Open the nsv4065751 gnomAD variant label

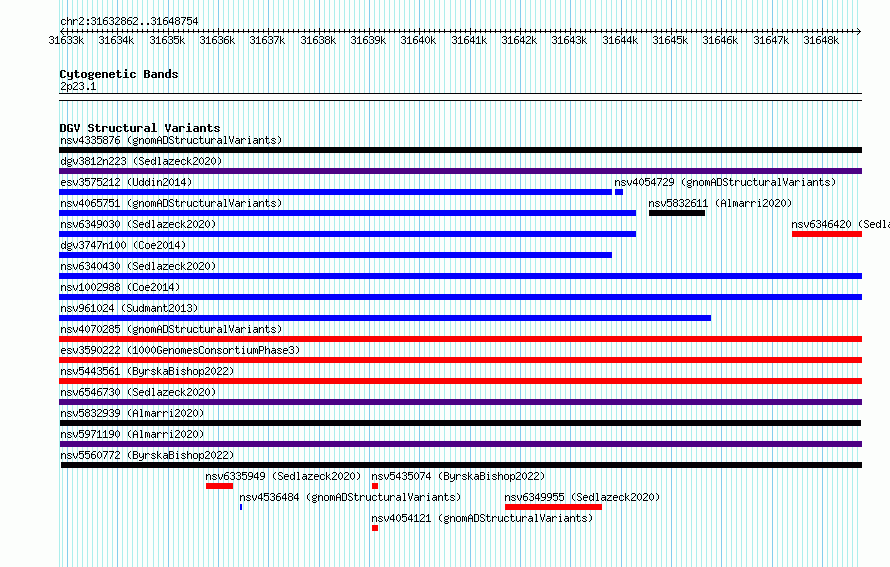(x=171, y=203)
